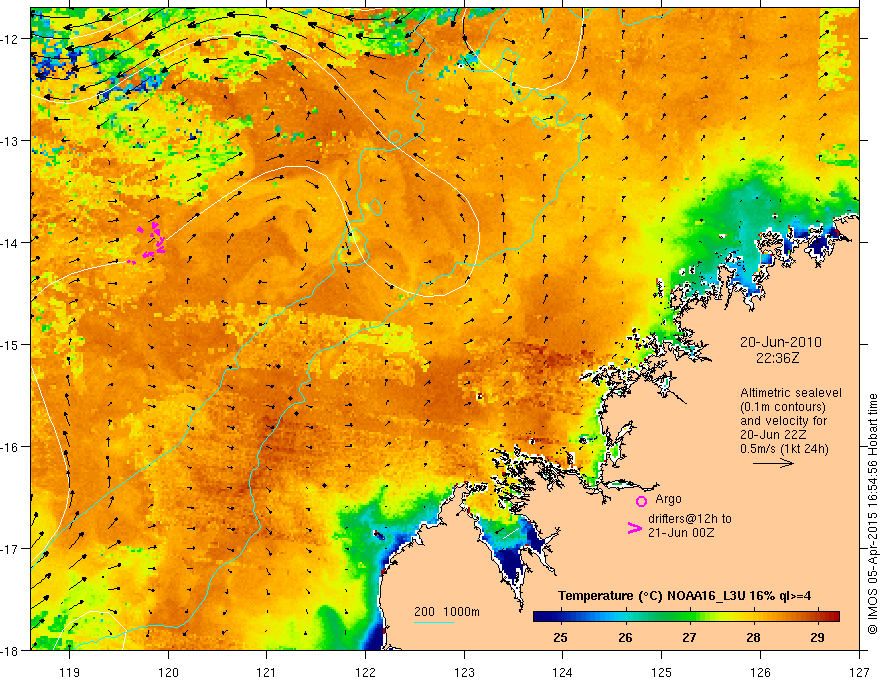The height and width of the screenshot is (680, 880).
Task: Click the 119 longitude axis label
Action: tap(70, 672)
